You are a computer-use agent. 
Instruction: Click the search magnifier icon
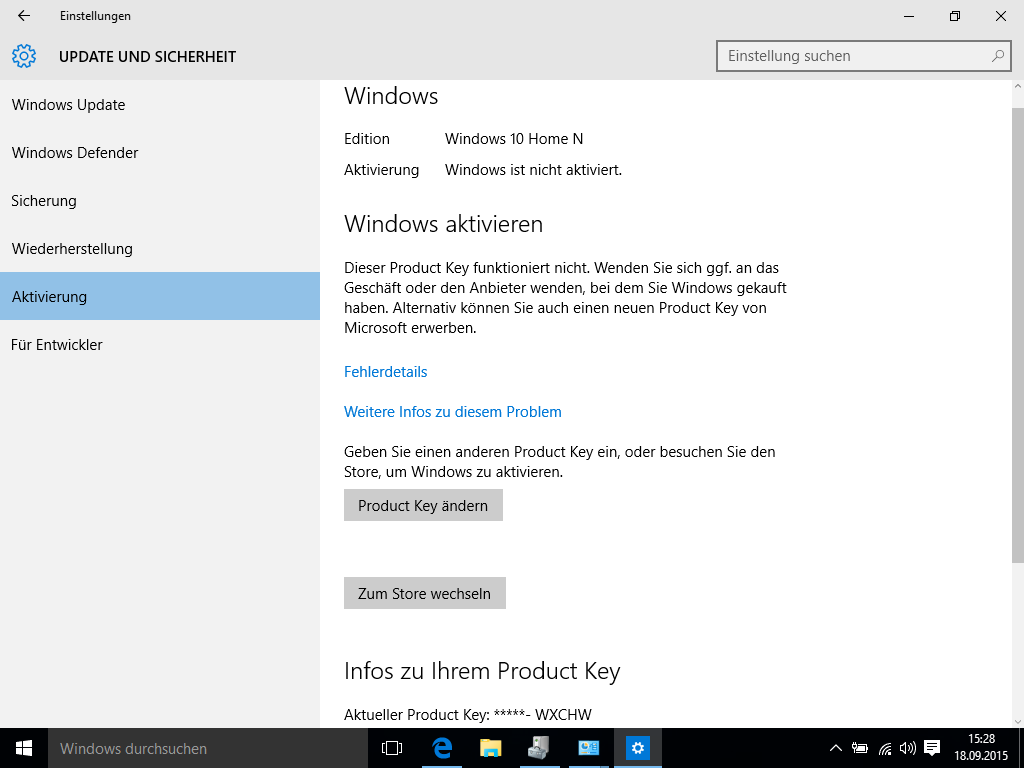998,56
